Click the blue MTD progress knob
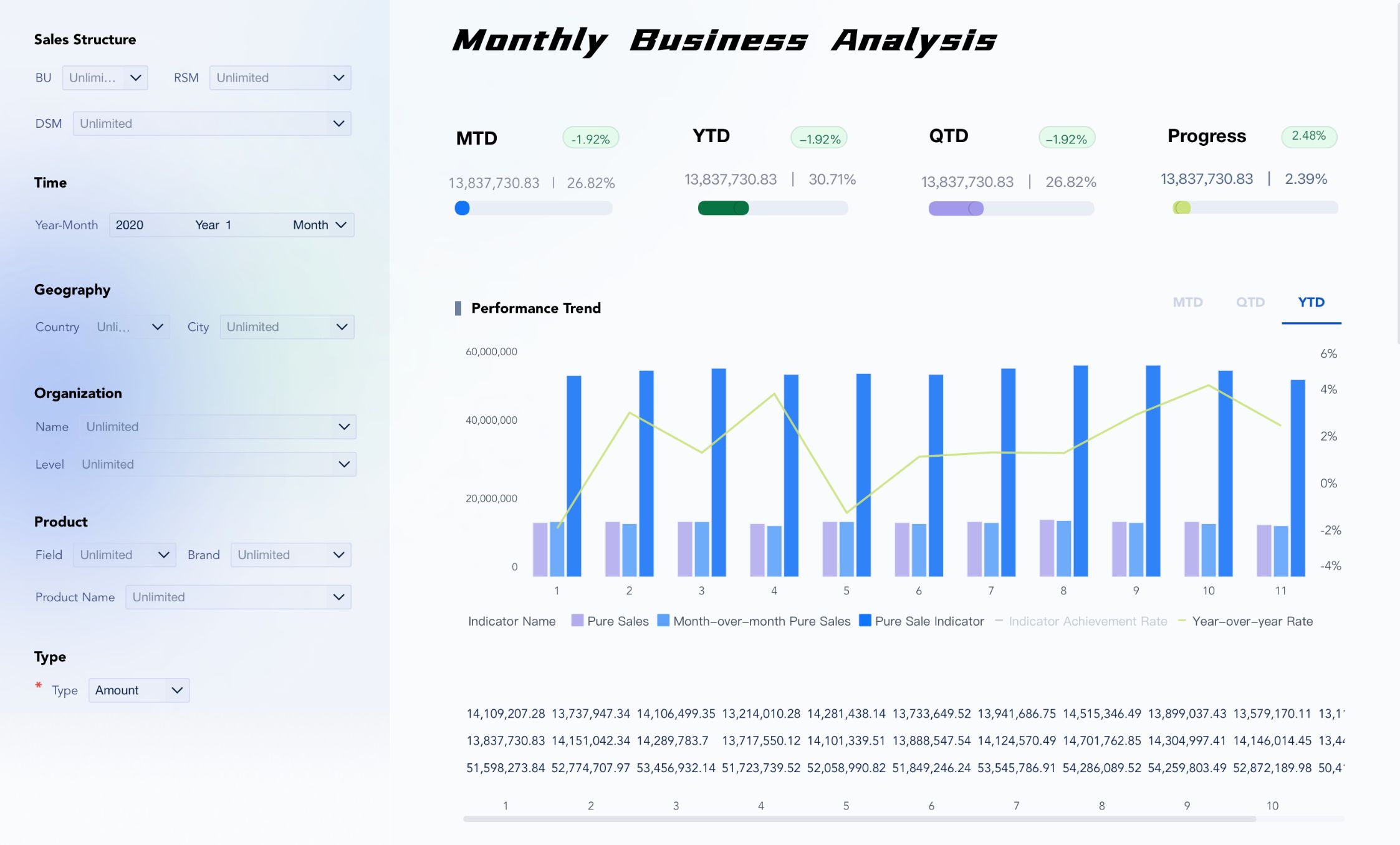This screenshot has width=1400, height=845. [x=462, y=208]
